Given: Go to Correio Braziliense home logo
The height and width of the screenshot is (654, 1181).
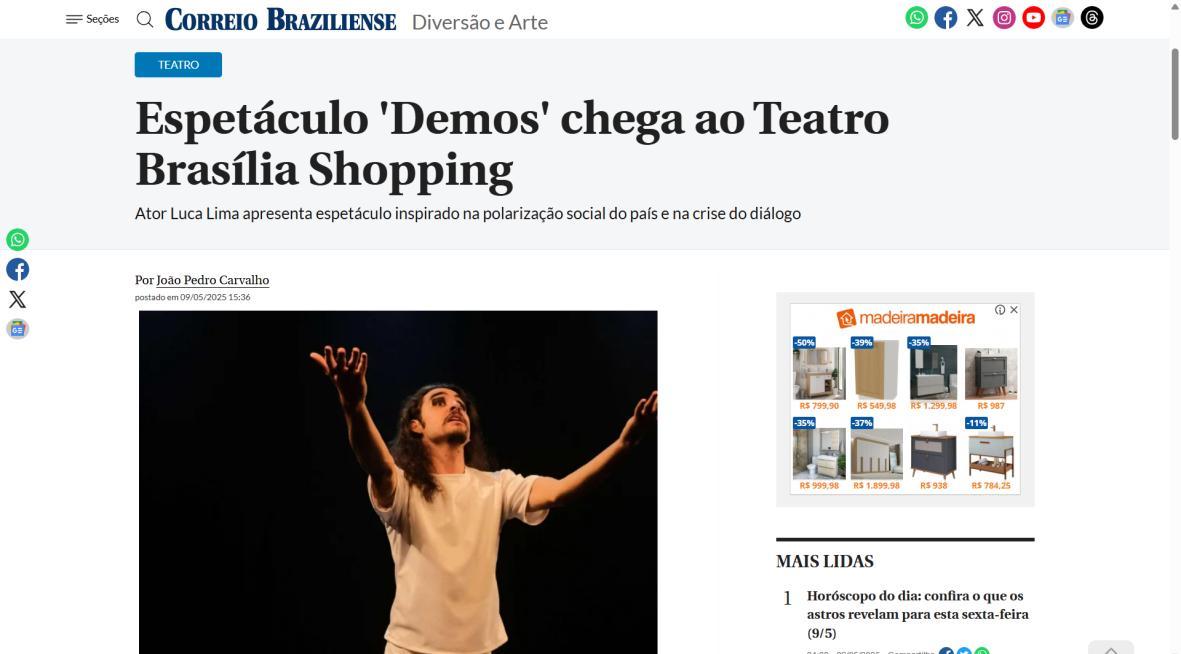Looking at the screenshot, I should click(280, 20).
